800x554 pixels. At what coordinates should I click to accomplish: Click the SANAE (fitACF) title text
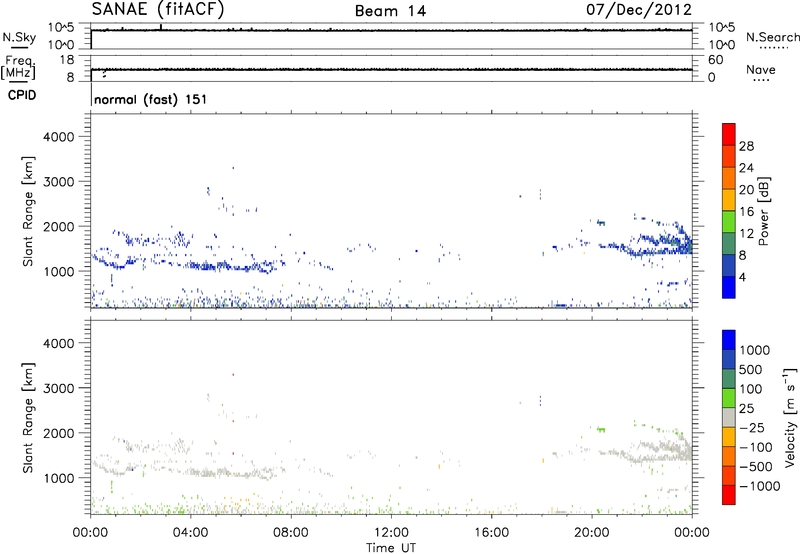point(158,9)
